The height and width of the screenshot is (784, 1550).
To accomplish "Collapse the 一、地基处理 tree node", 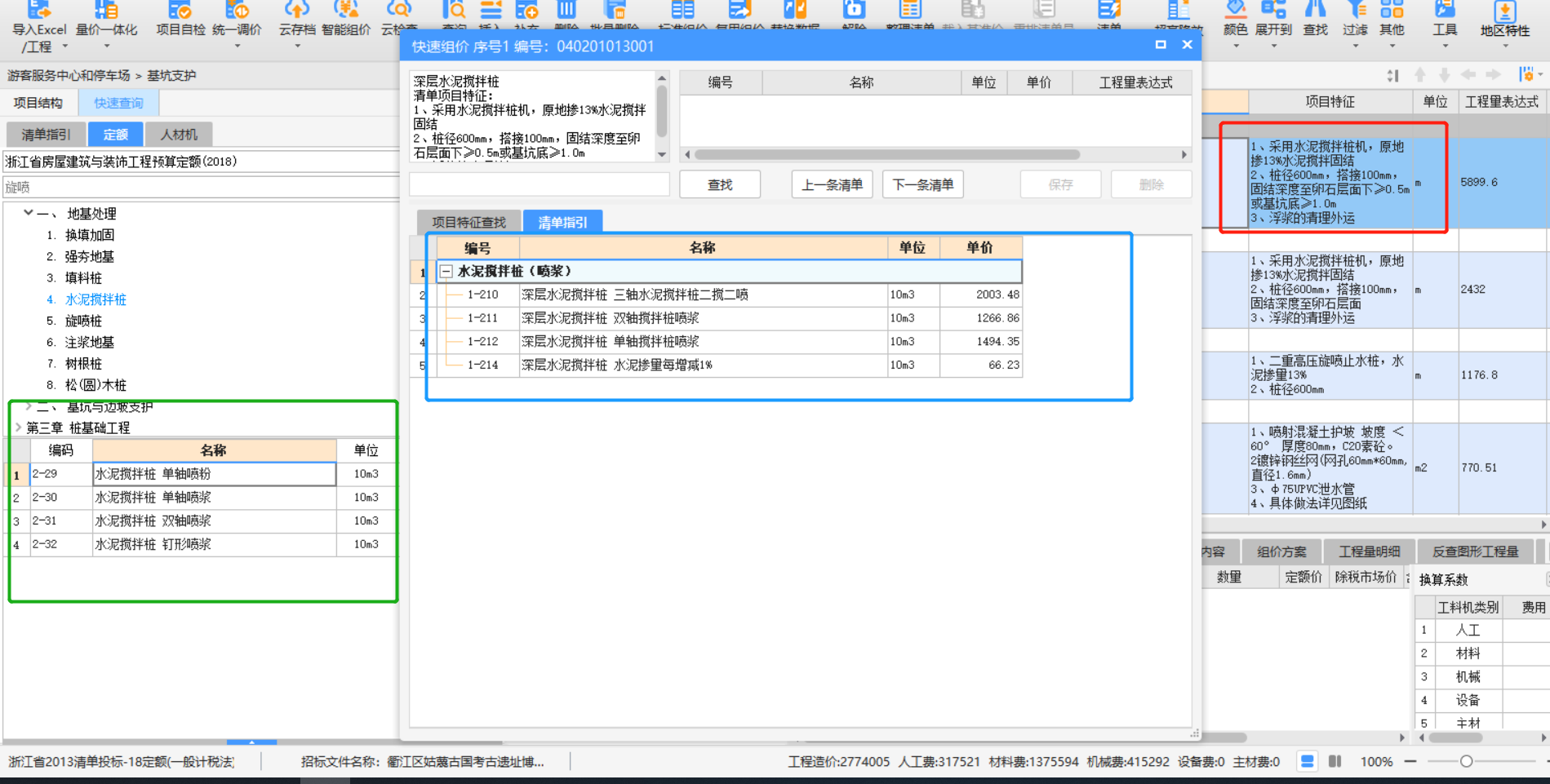I will tap(28, 213).
